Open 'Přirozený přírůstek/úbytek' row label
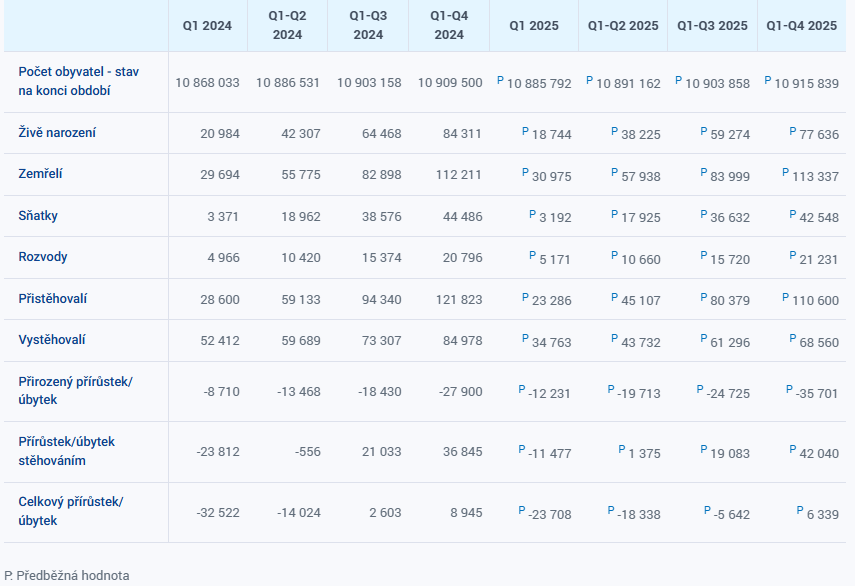855x586 pixels. point(75,391)
